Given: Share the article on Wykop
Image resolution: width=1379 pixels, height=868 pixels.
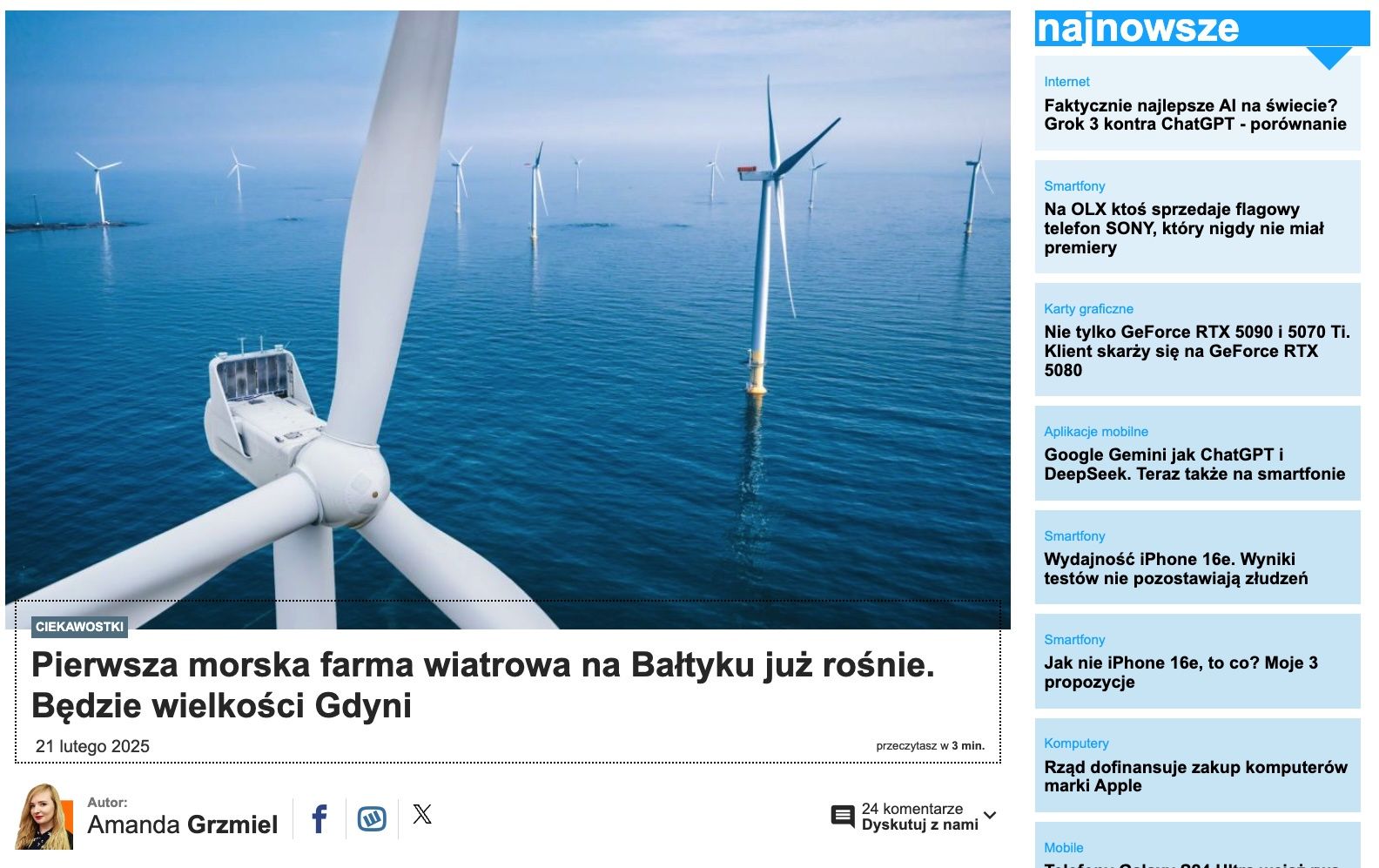Looking at the screenshot, I should pyautogui.click(x=372, y=818).
